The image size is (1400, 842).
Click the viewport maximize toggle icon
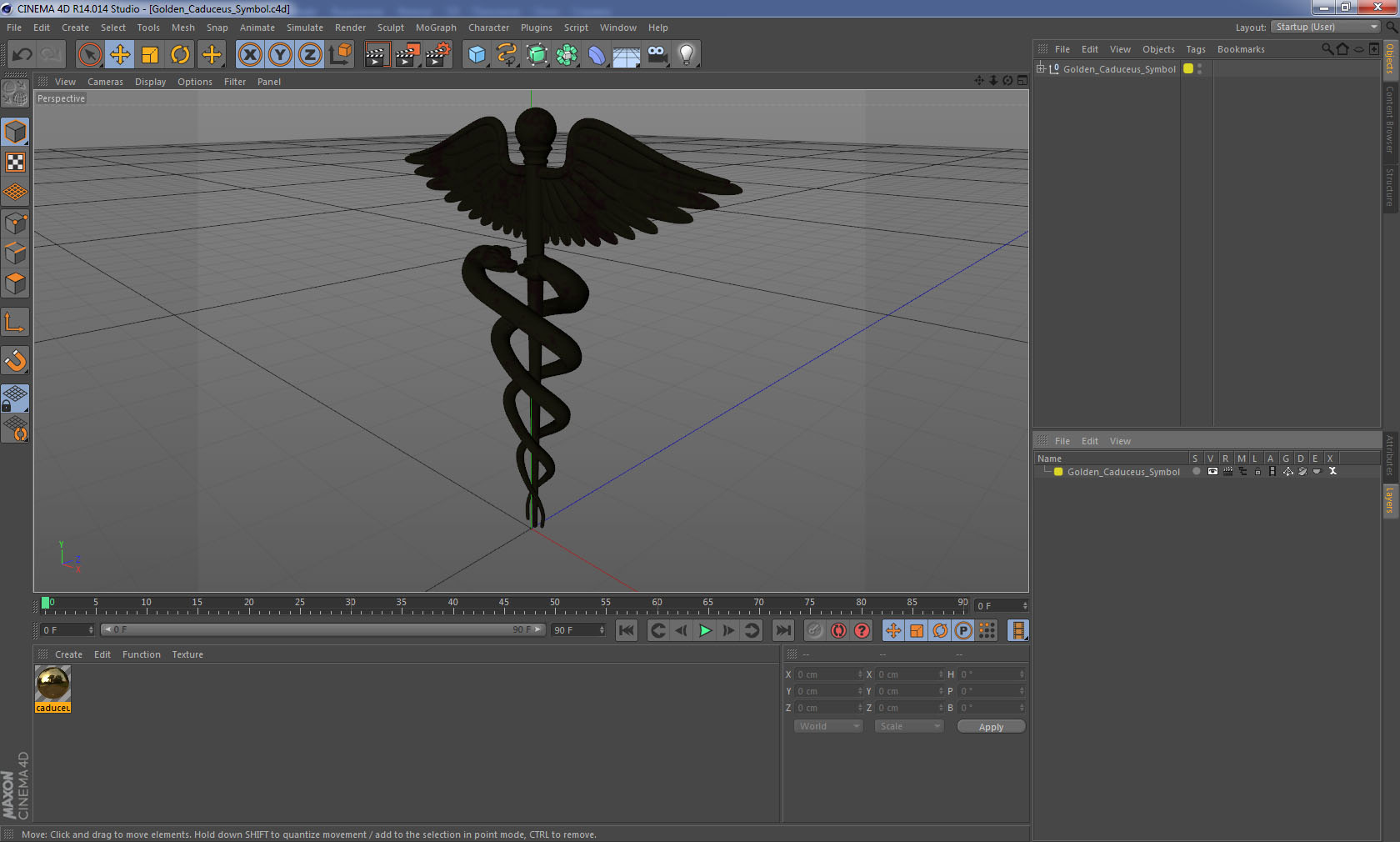[1022, 81]
